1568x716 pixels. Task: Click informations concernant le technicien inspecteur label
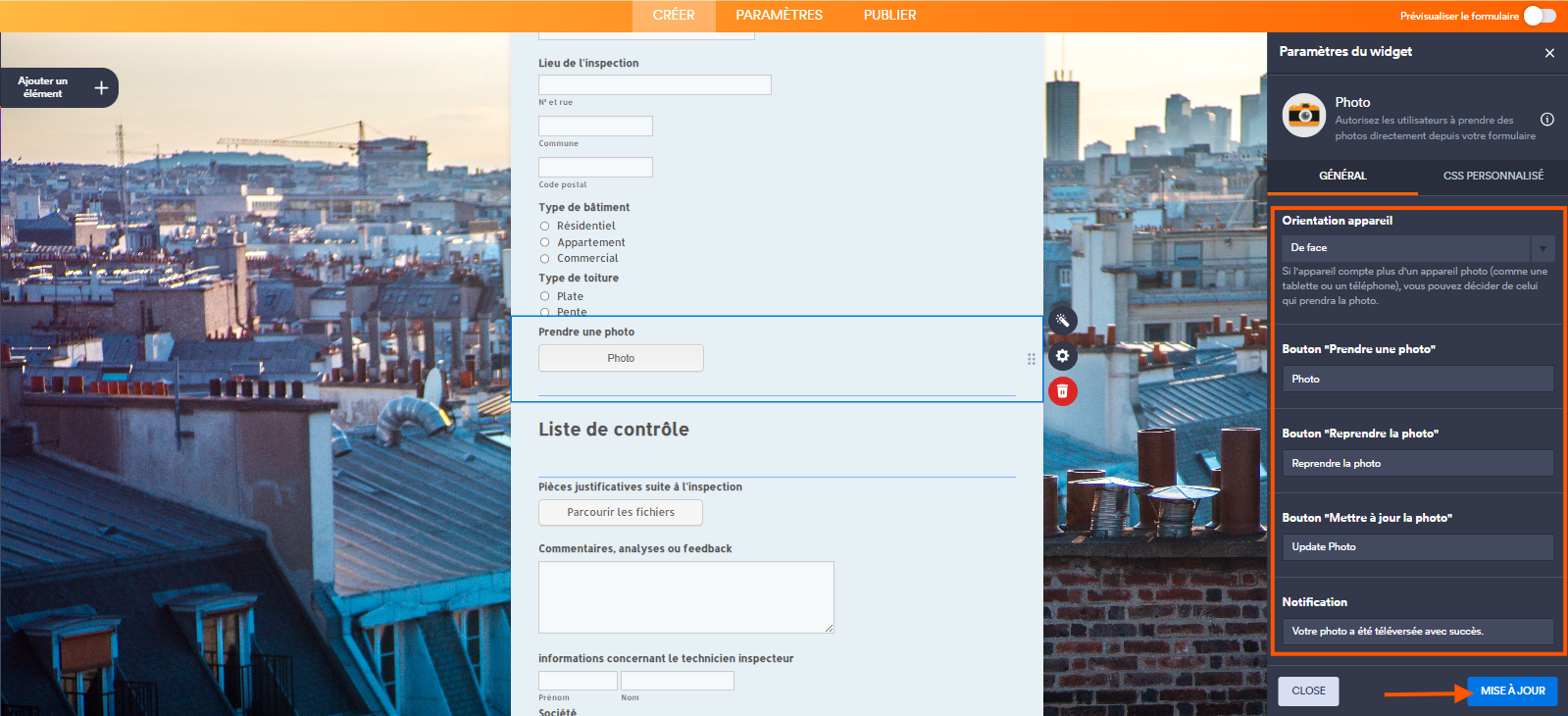pos(666,659)
